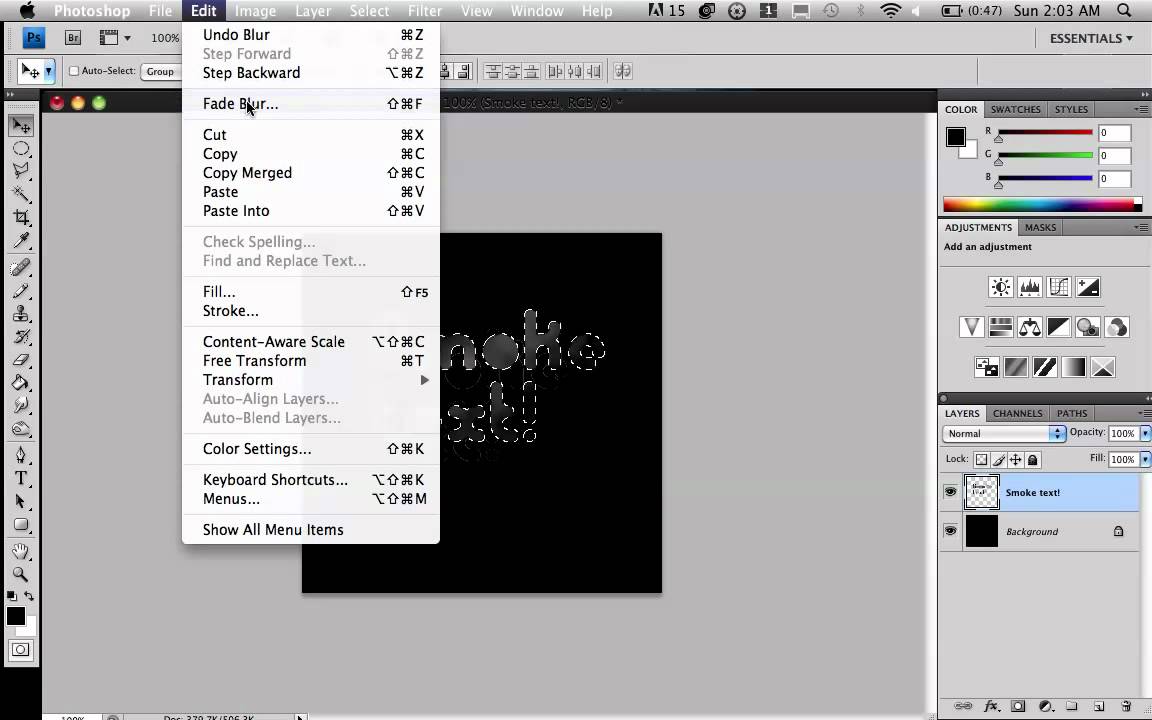Add a Levels adjustment
The image size is (1152, 720).
click(x=1029, y=287)
